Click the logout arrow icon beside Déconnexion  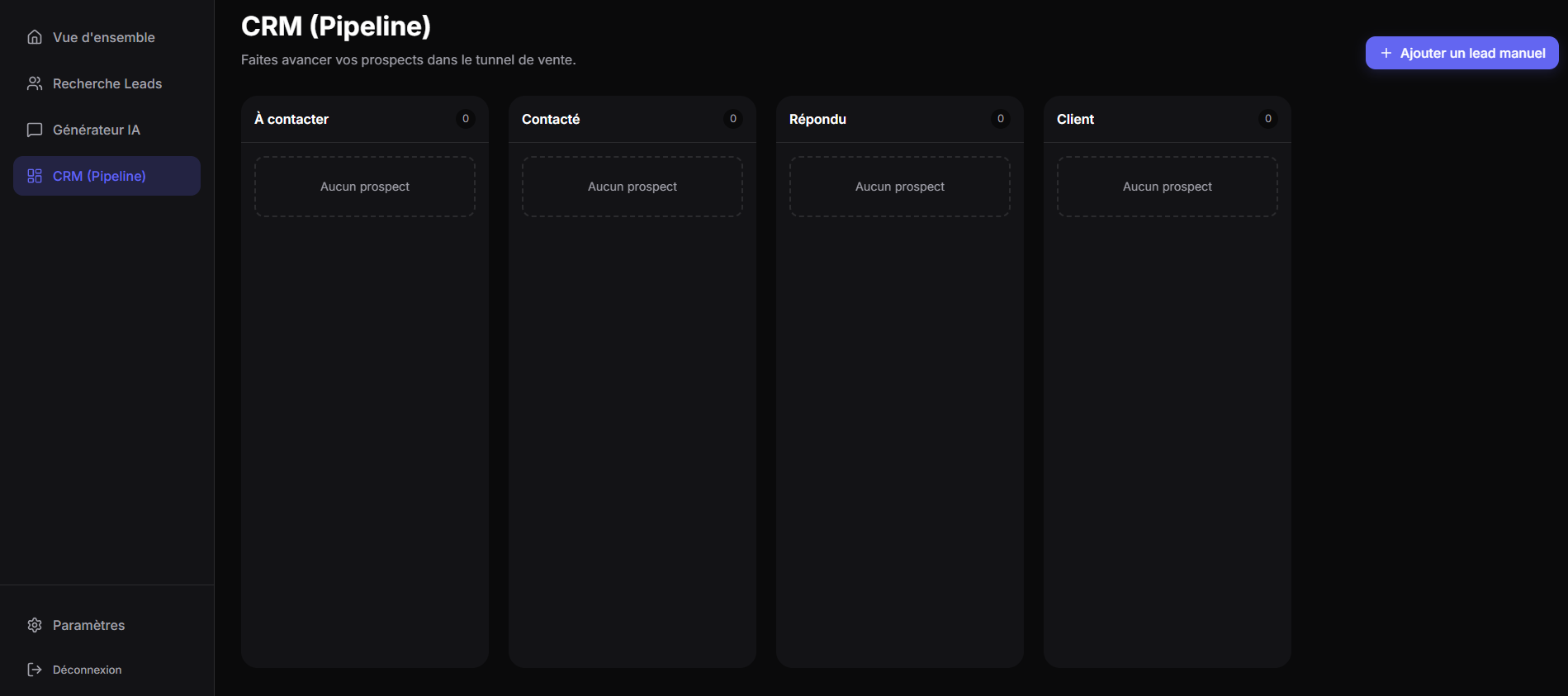coord(35,670)
